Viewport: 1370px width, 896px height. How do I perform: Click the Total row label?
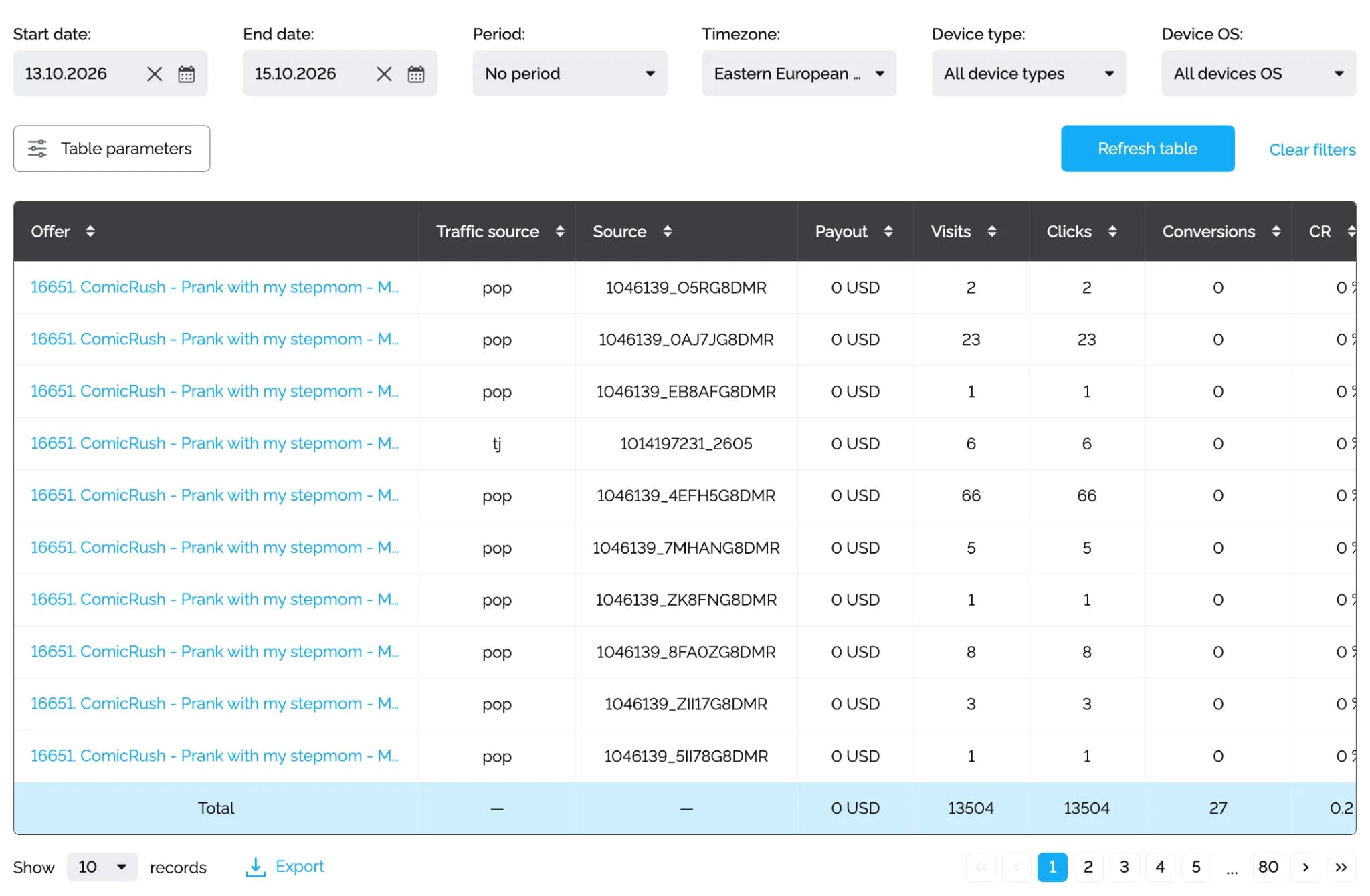point(216,808)
